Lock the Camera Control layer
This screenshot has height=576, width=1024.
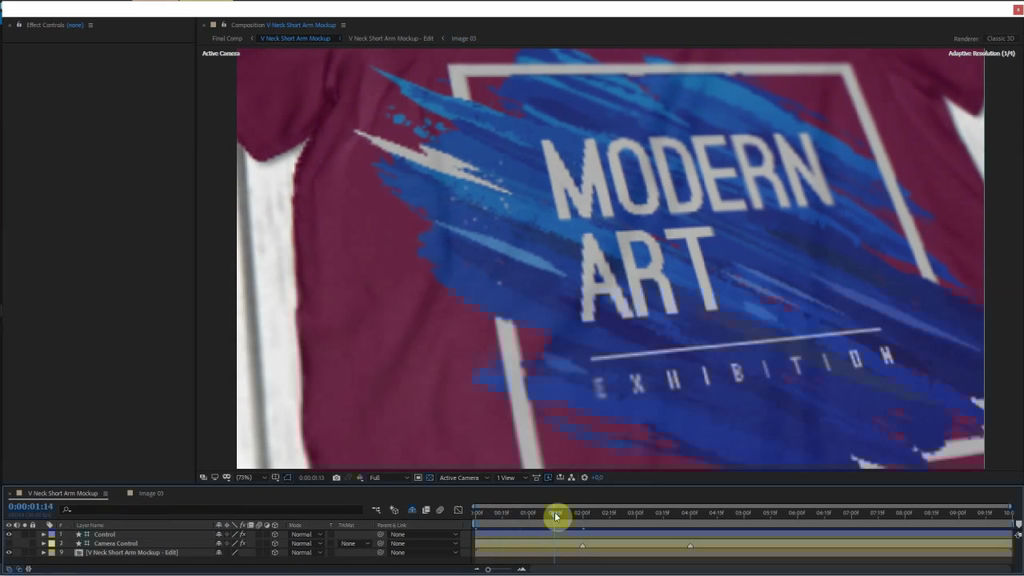click(31, 543)
